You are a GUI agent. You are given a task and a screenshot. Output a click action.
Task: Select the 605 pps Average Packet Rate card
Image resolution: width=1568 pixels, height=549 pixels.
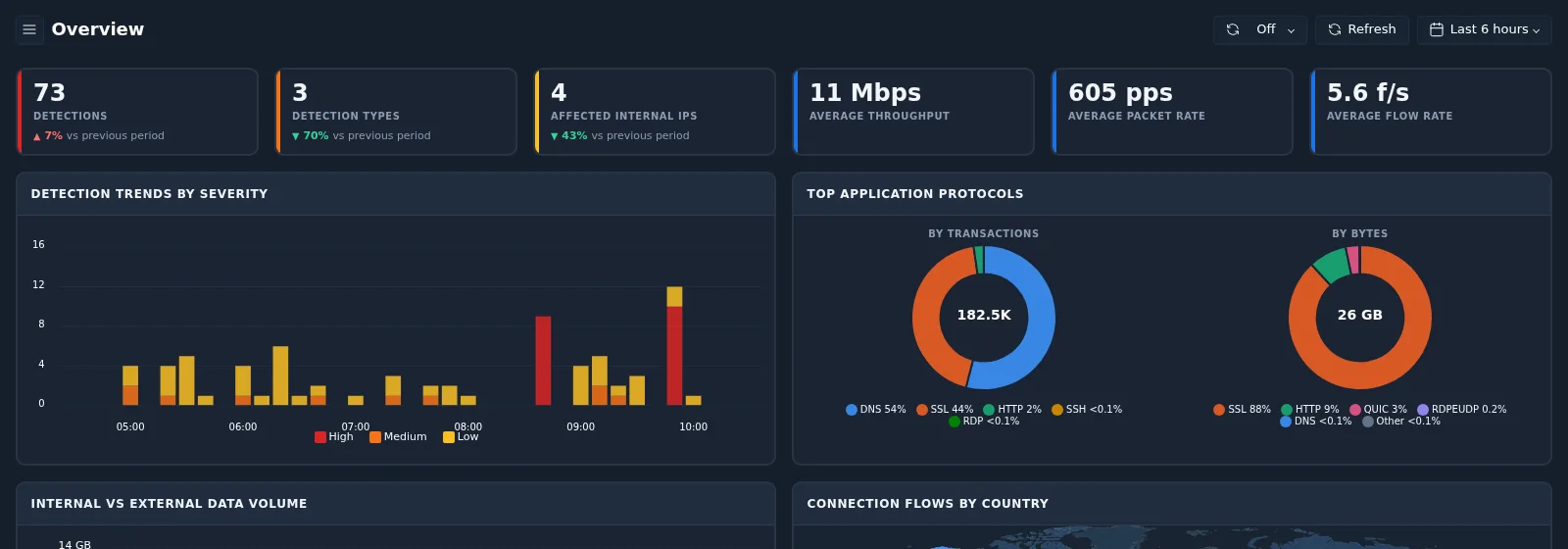click(x=1172, y=112)
